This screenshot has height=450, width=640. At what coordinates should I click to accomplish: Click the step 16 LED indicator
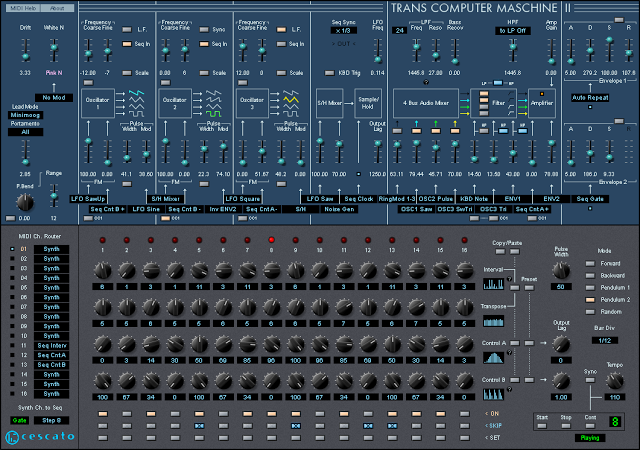coord(464,240)
